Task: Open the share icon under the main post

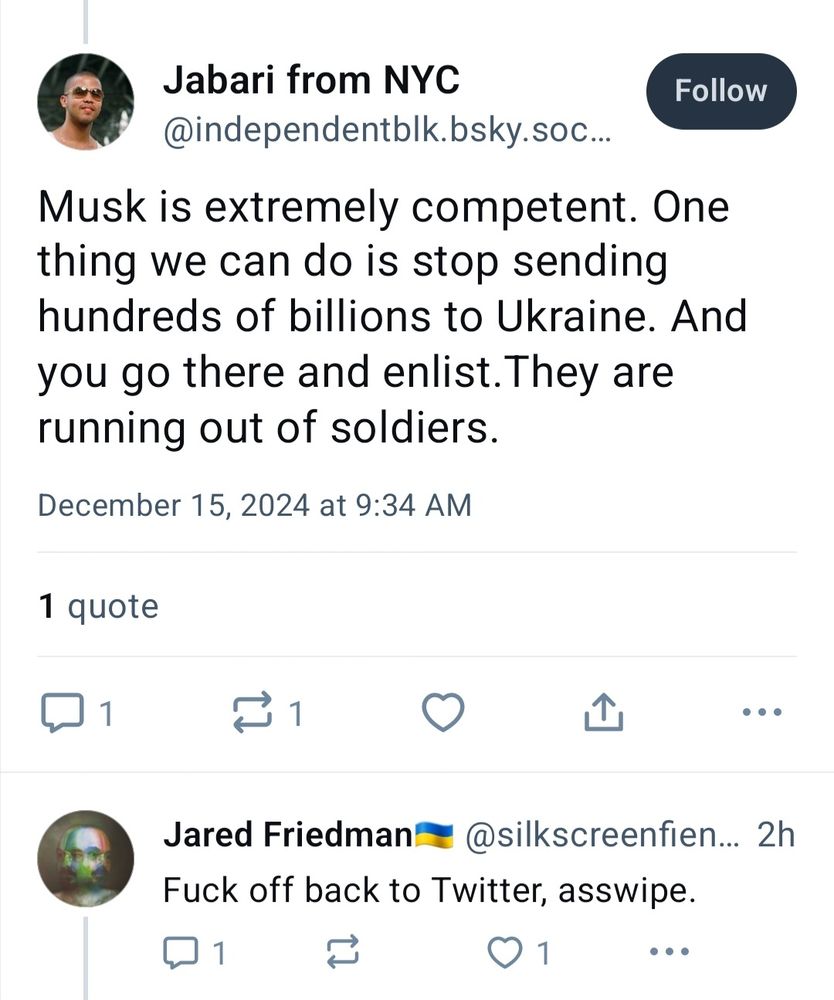Action: pyautogui.click(x=603, y=711)
